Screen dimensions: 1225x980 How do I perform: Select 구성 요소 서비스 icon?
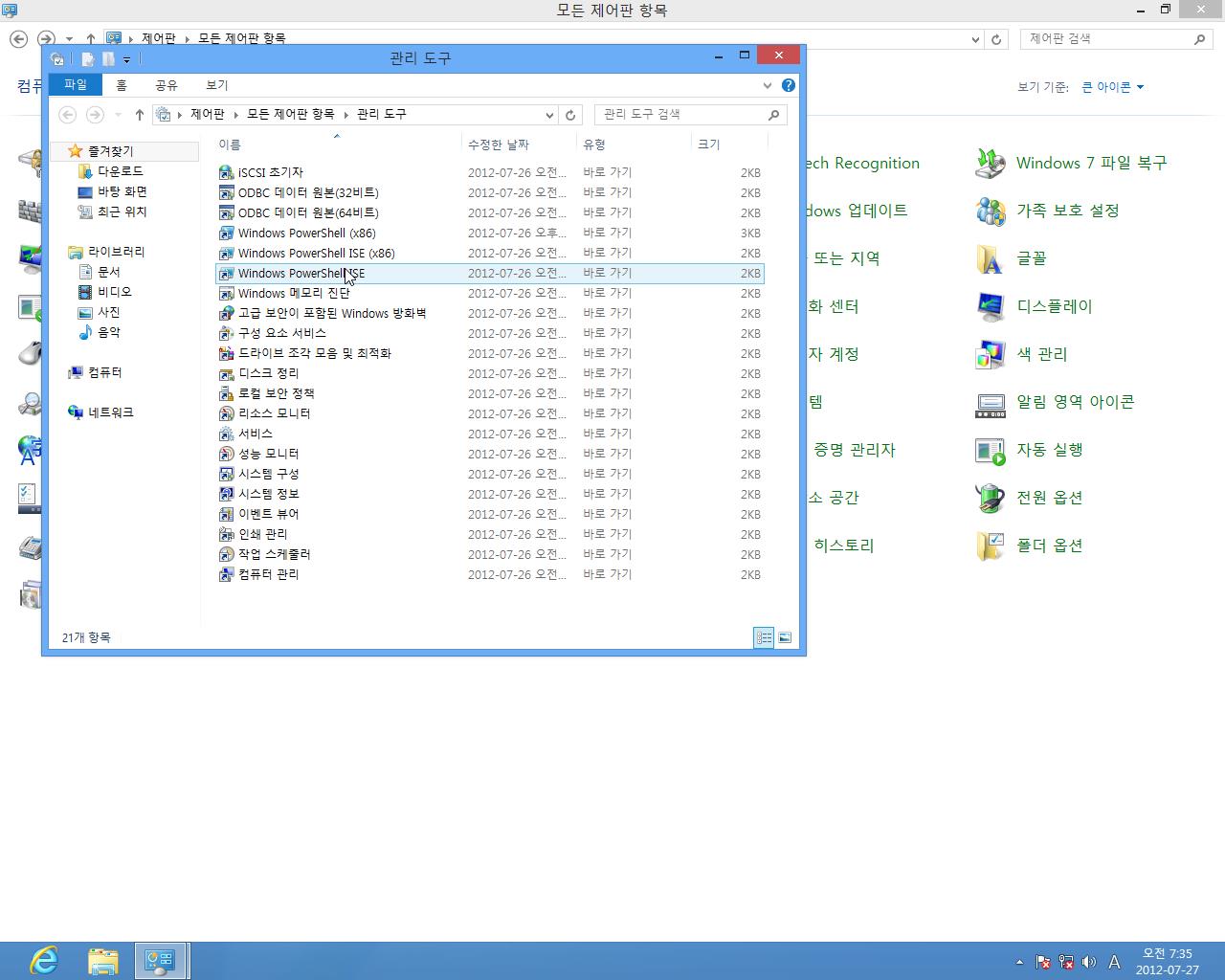(x=226, y=333)
